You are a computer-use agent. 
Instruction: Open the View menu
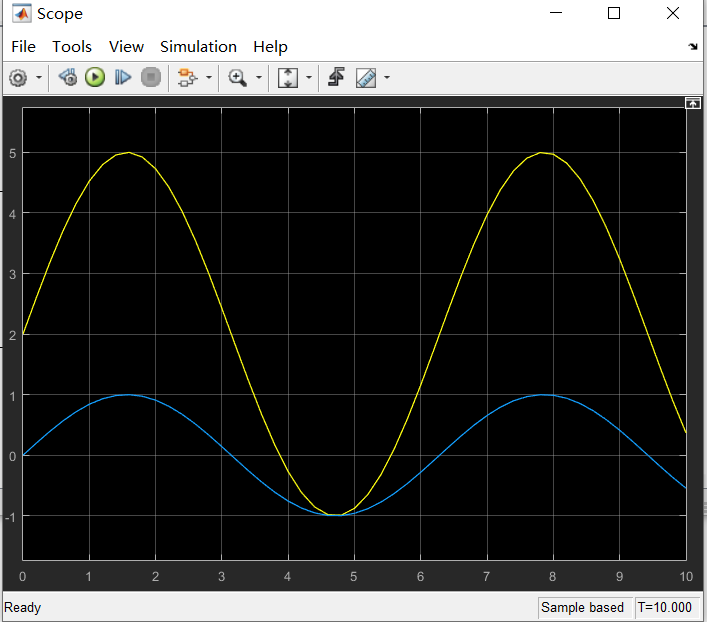coord(126,46)
